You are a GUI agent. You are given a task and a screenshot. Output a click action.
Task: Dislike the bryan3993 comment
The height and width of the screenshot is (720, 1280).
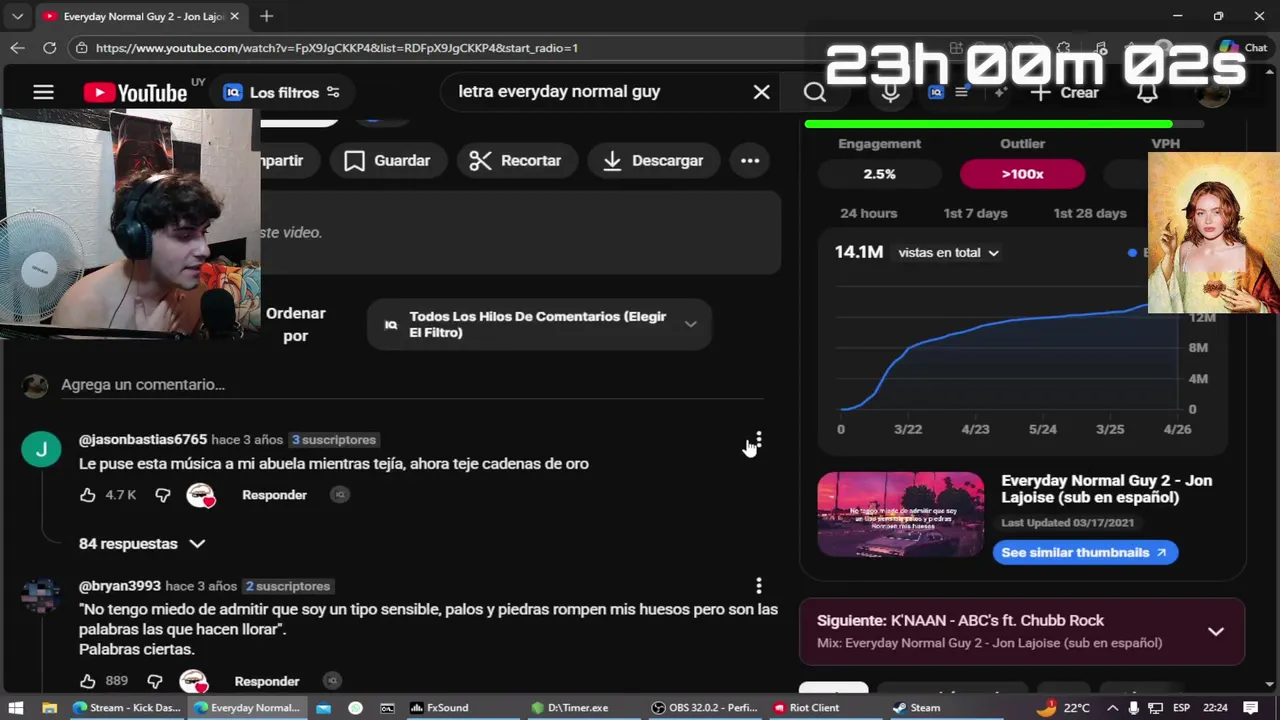[155, 681]
